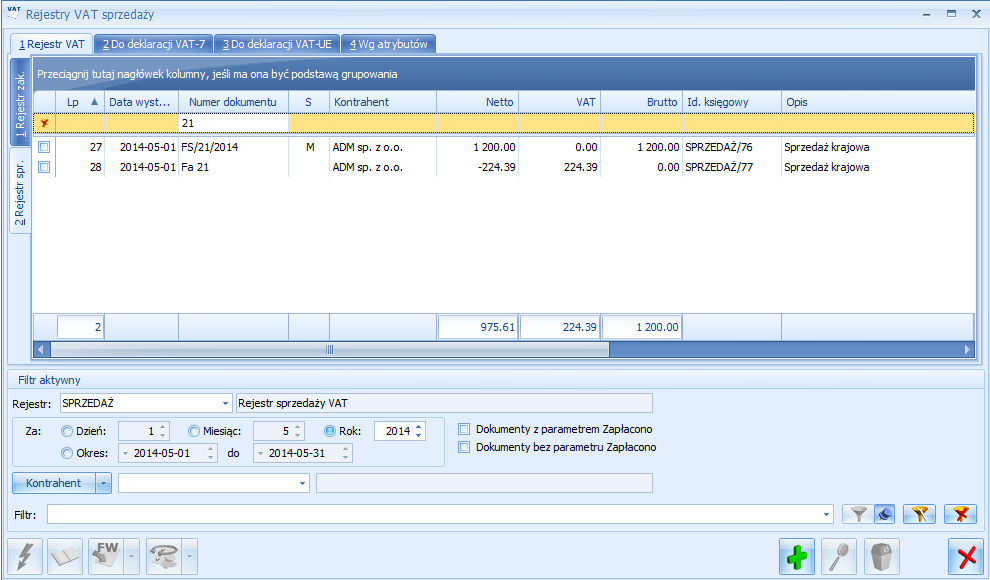This screenshot has height=580, width=990.
Task: Click the Lp column sort arrow
Action: tap(94, 102)
